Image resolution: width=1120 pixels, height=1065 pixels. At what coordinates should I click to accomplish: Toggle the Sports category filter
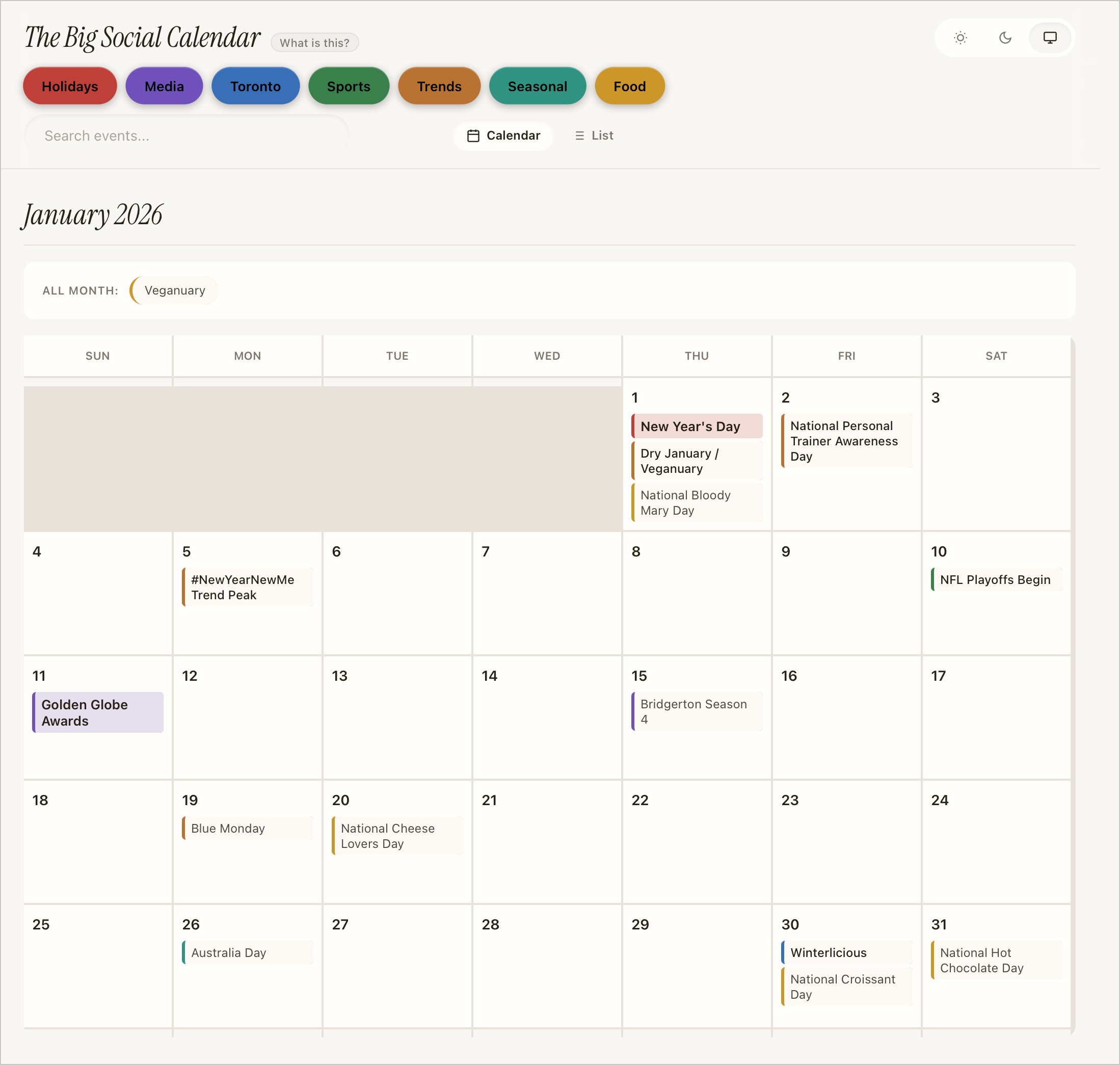point(349,86)
